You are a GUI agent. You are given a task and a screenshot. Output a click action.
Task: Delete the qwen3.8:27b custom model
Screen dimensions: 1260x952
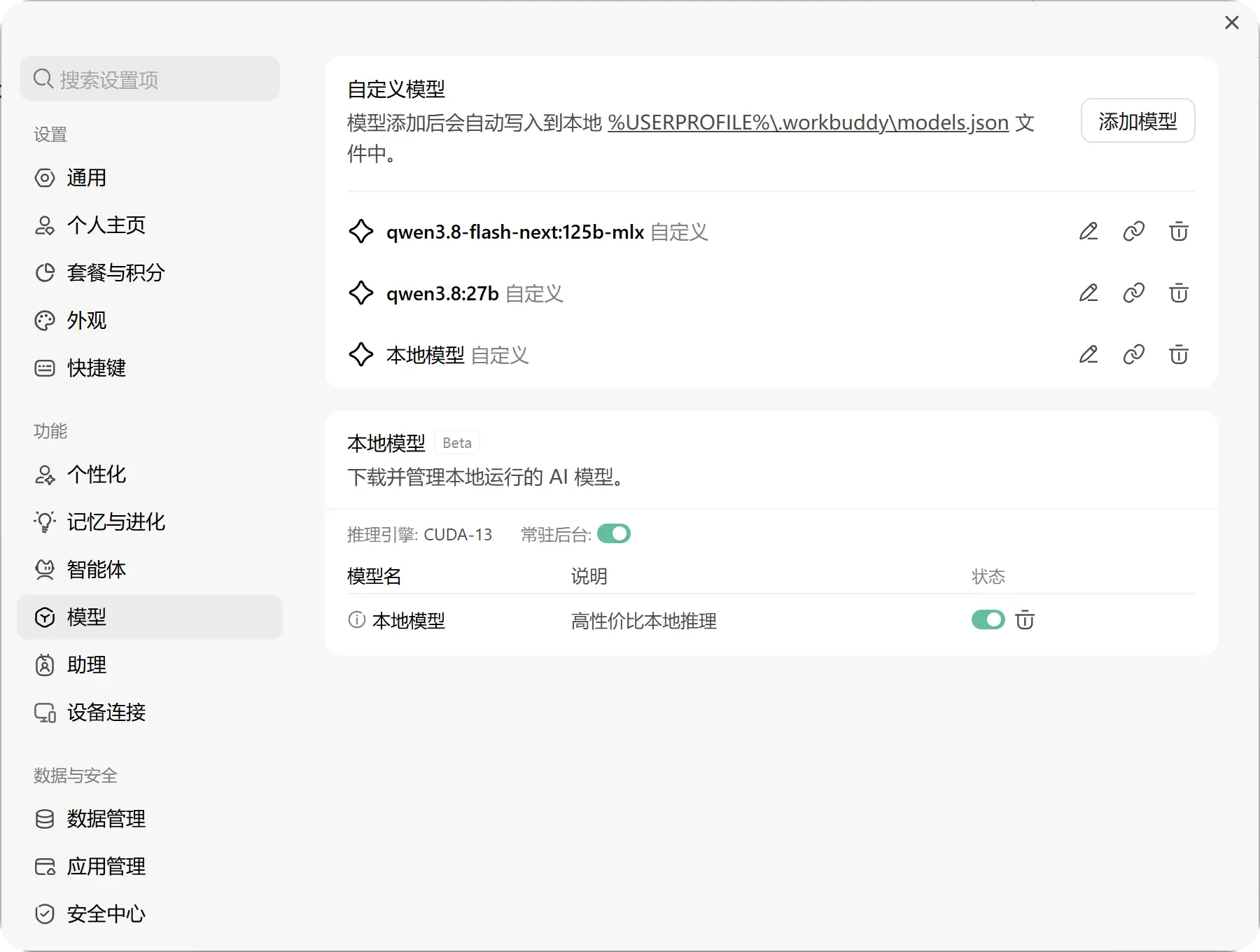1179,293
